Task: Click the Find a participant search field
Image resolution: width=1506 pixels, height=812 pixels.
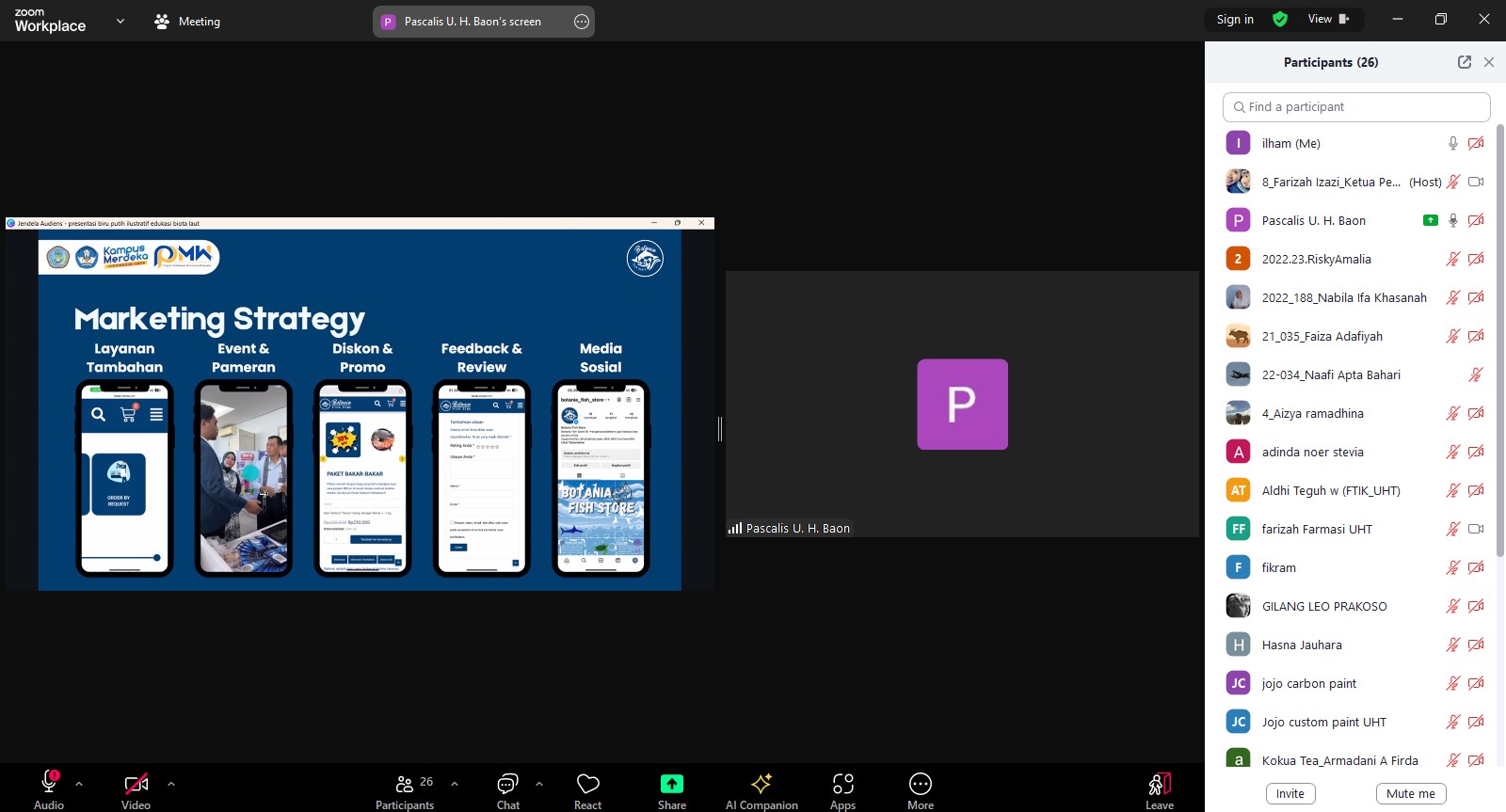Action: 1356,107
